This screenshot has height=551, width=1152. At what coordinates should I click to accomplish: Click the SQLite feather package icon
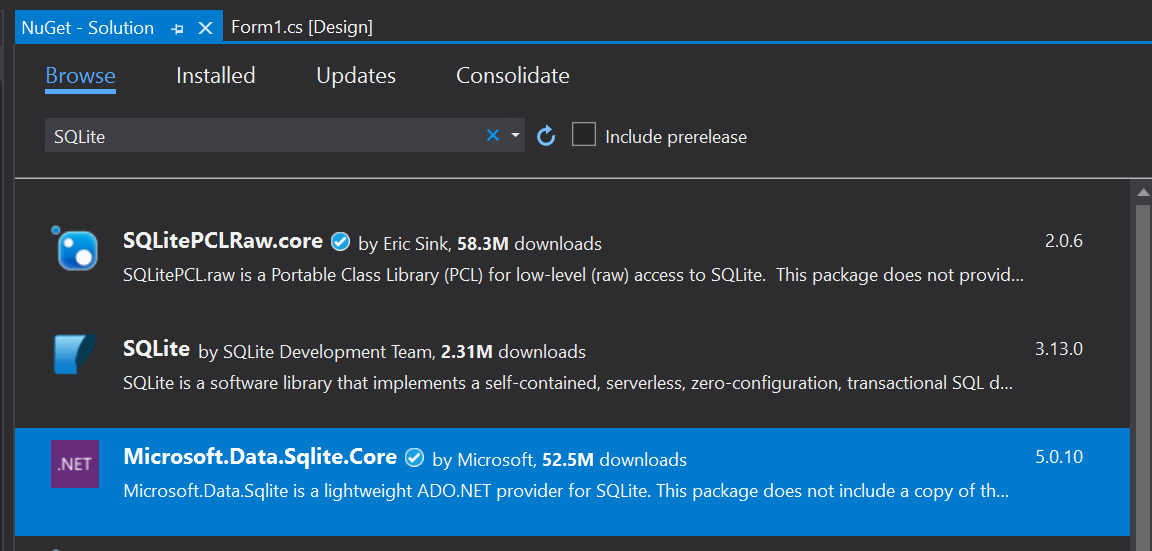pyautogui.click(x=75, y=354)
